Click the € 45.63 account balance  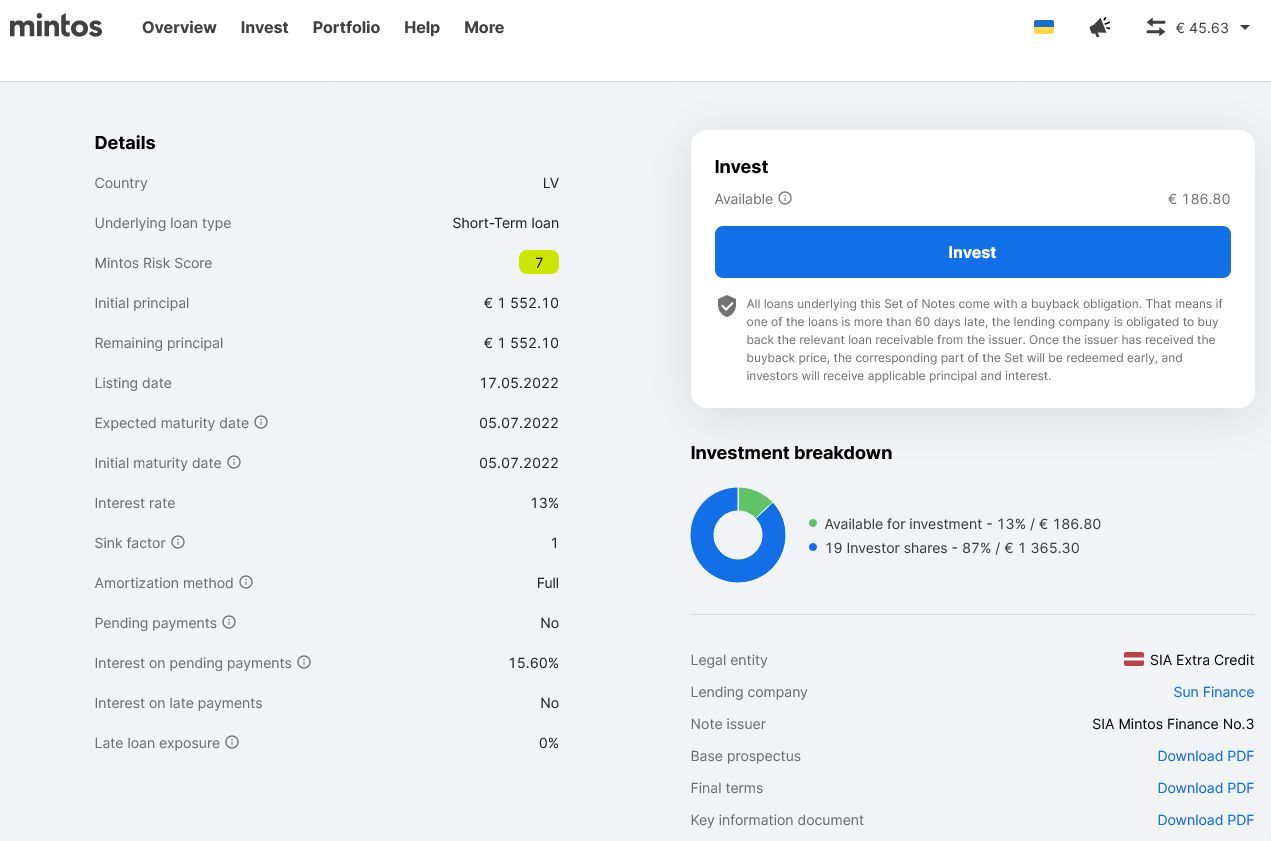pos(1202,28)
